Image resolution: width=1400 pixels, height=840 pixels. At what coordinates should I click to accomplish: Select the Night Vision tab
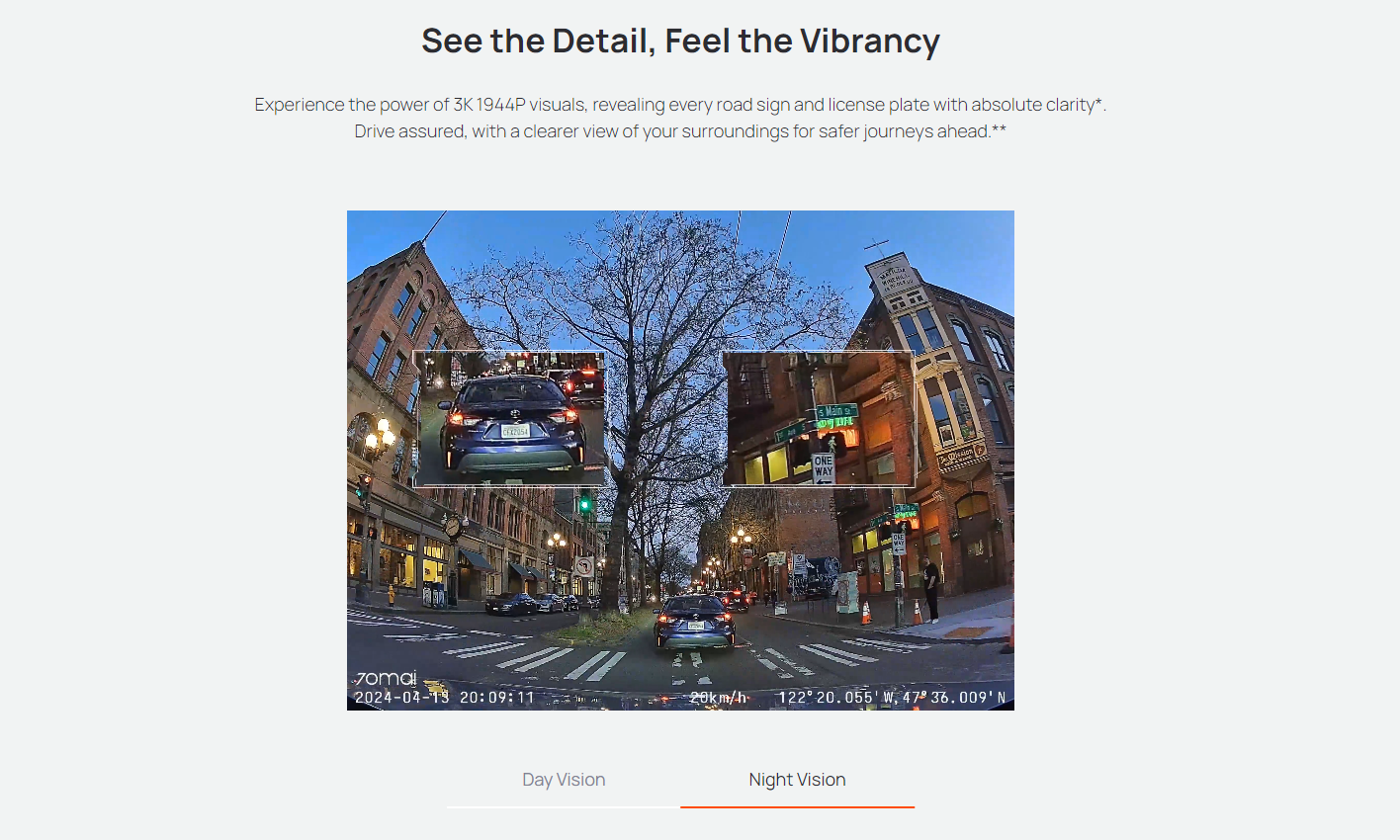[797, 780]
